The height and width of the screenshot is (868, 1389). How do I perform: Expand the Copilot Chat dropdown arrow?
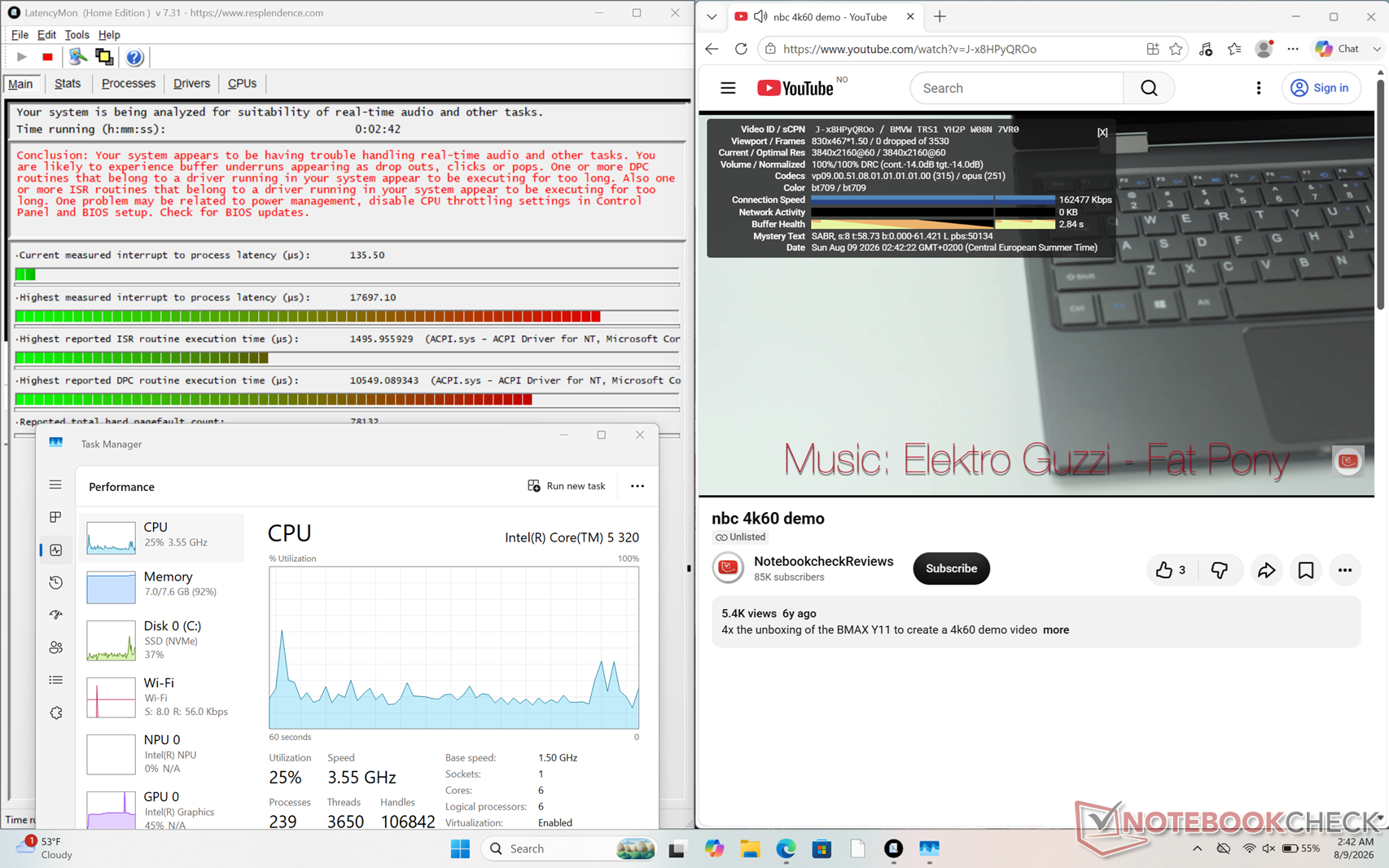[1377, 49]
